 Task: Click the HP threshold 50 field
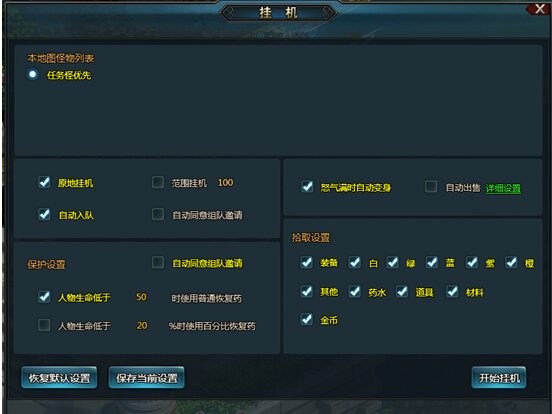point(141,297)
